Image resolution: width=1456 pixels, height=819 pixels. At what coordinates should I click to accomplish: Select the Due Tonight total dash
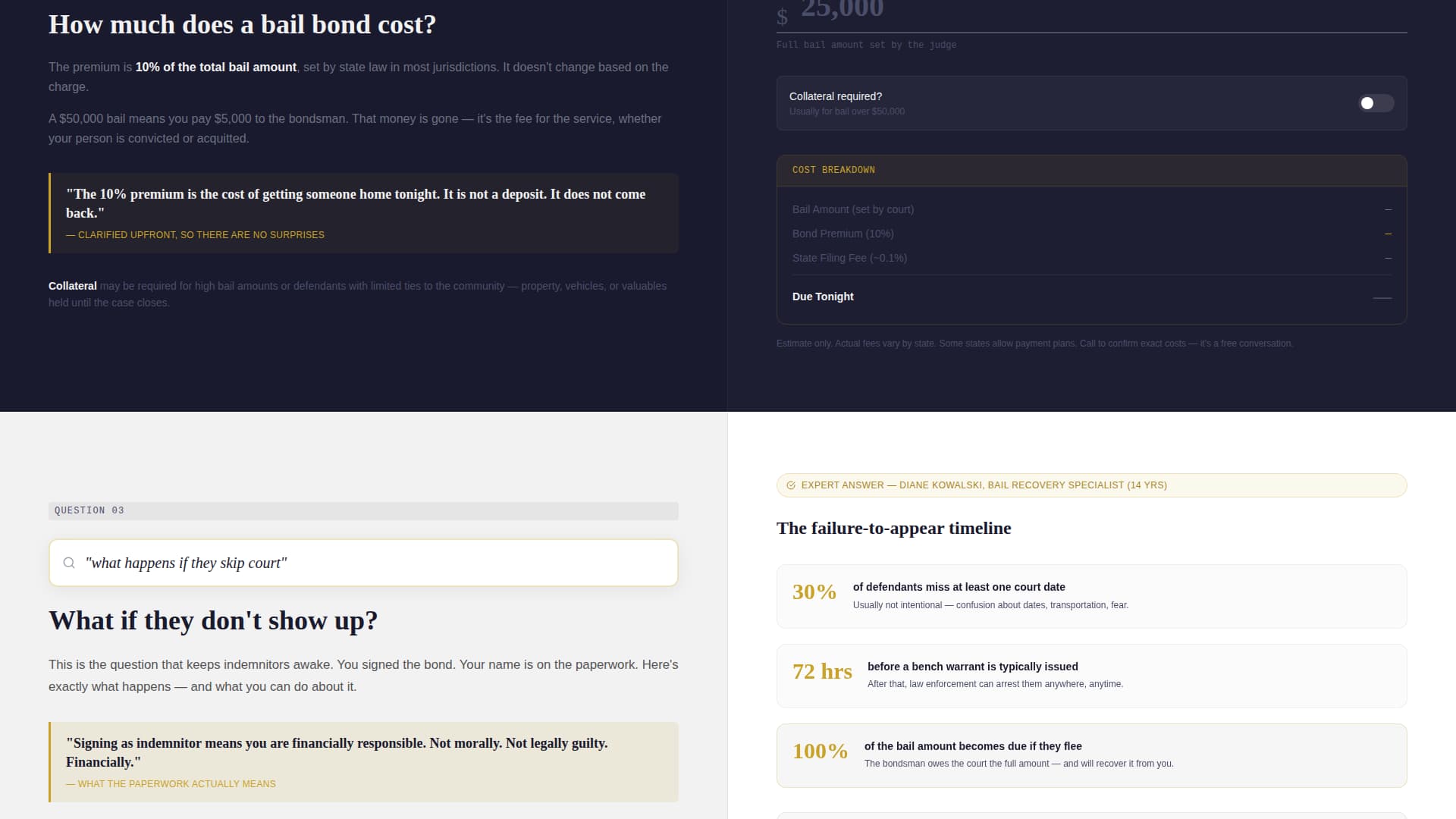click(x=1382, y=299)
